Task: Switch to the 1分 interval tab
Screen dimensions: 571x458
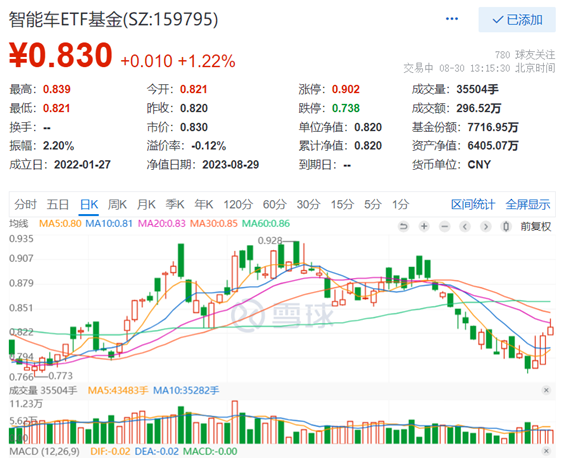Action: tap(400, 204)
